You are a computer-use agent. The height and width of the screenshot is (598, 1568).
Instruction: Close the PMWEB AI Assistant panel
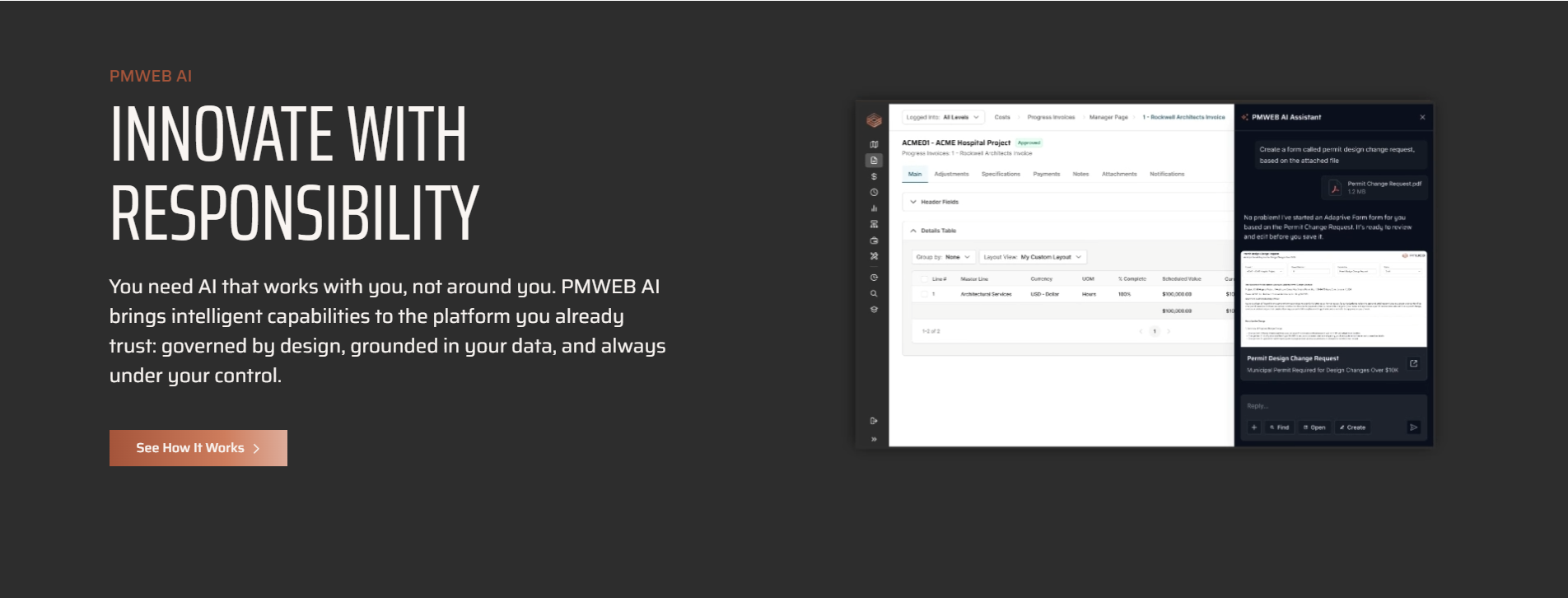(1422, 117)
